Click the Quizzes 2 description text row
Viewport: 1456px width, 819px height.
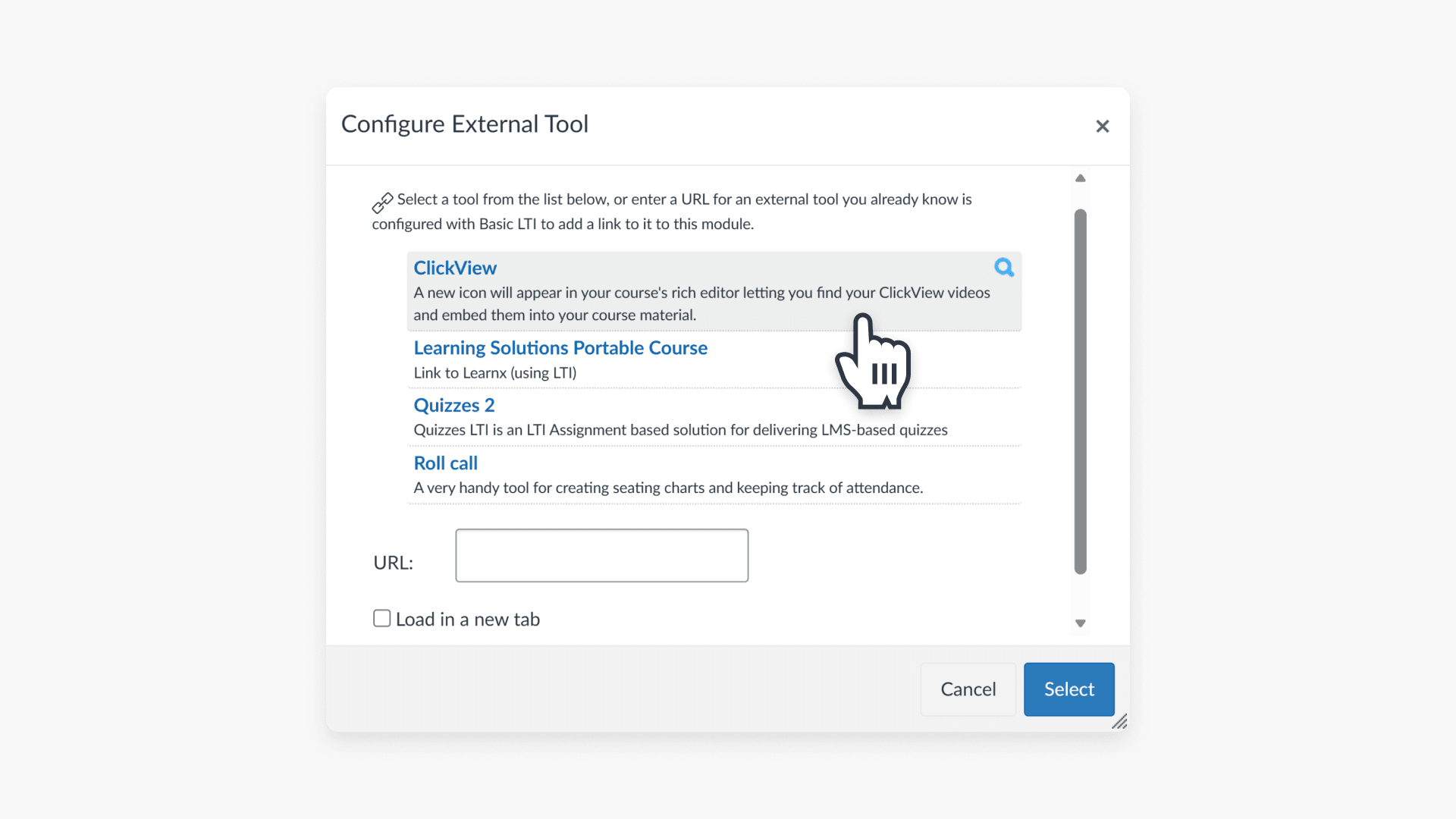pyautogui.click(x=680, y=430)
